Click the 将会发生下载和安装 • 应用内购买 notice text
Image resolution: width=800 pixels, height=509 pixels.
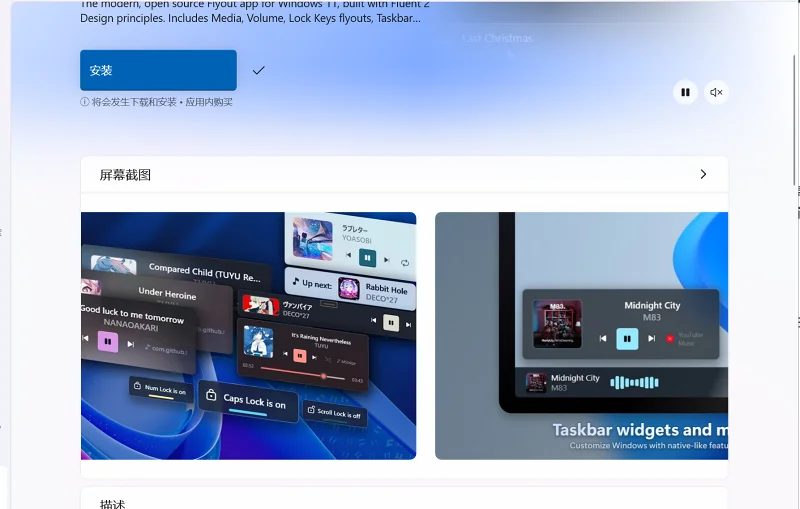click(x=162, y=102)
